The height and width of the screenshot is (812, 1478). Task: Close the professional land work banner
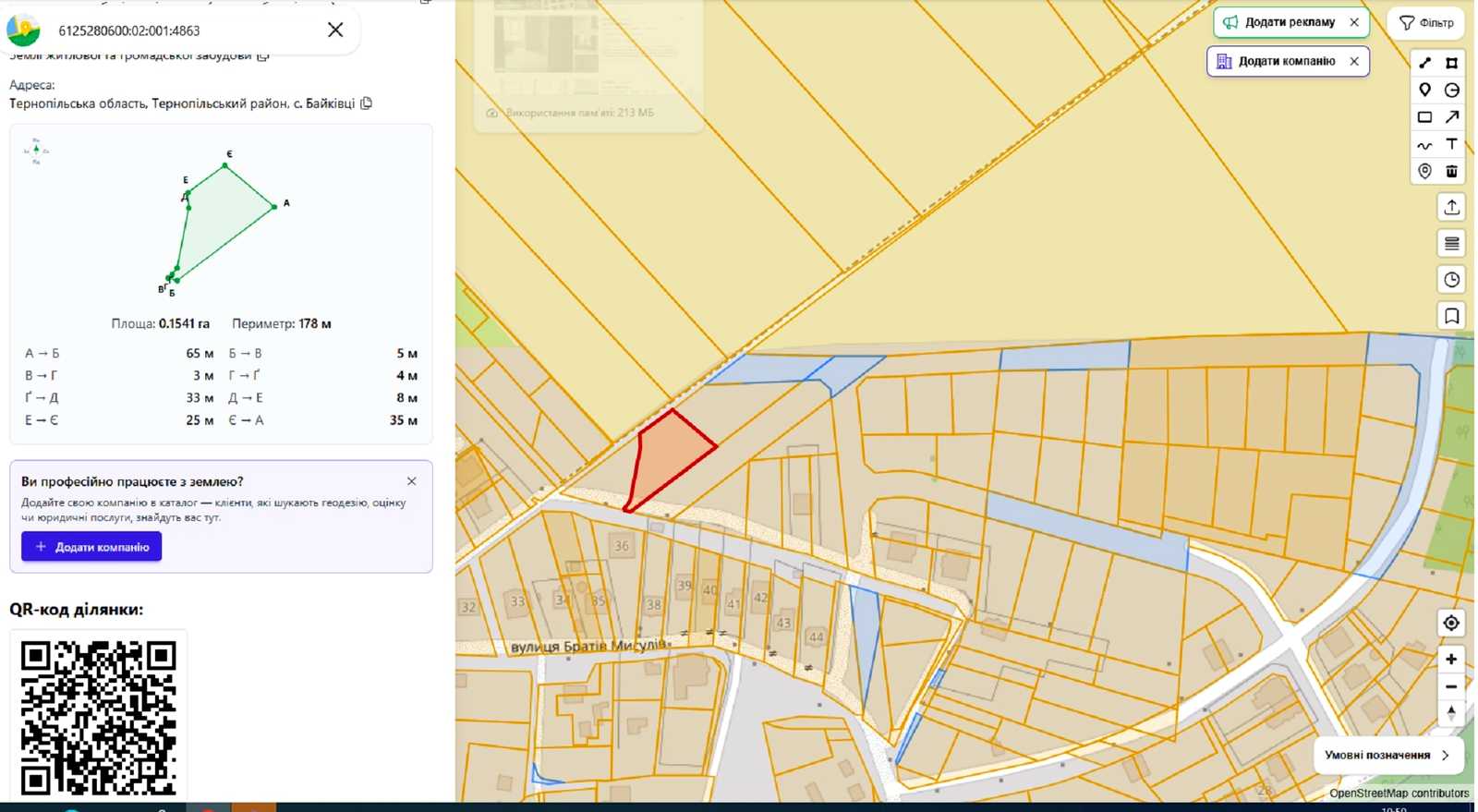[x=412, y=481]
